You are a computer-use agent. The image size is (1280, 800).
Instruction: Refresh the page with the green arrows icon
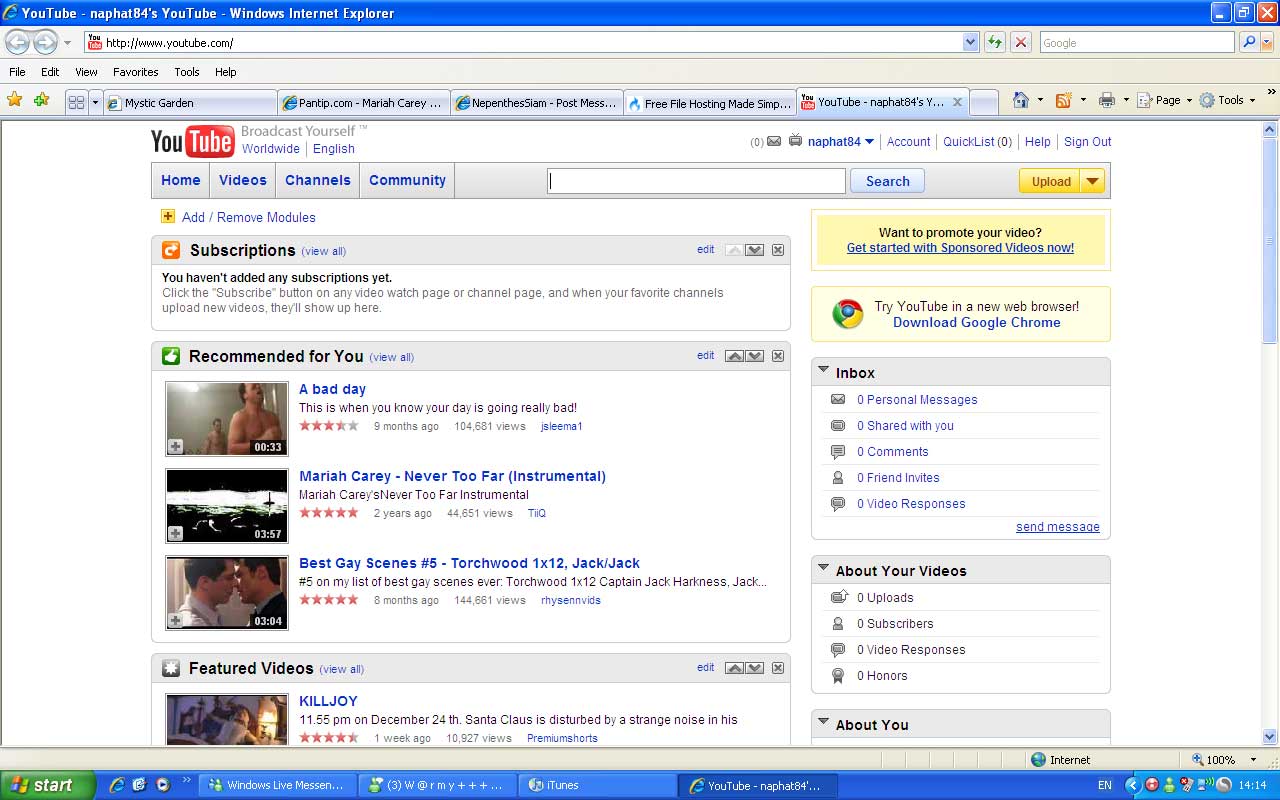pyautogui.click(x=994, y=42)
